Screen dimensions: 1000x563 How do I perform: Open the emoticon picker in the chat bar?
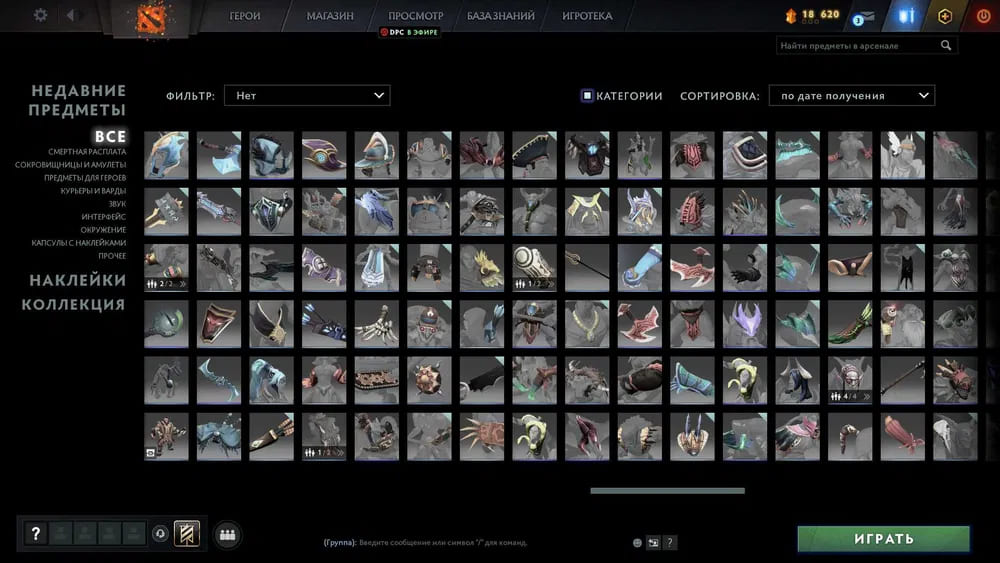637,542
